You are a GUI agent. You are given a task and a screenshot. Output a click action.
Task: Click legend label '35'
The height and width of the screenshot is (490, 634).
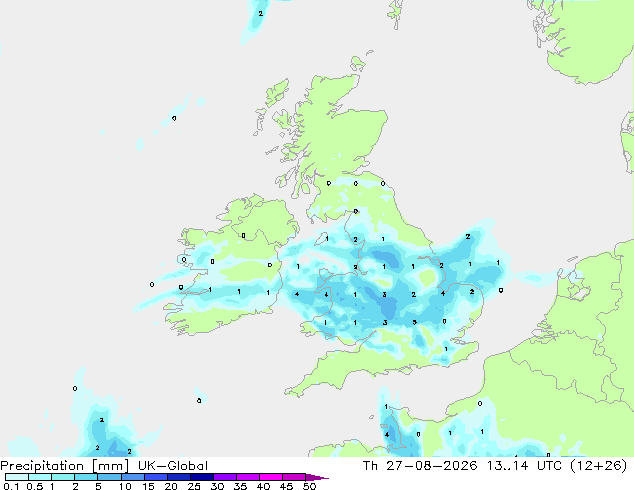240,486
